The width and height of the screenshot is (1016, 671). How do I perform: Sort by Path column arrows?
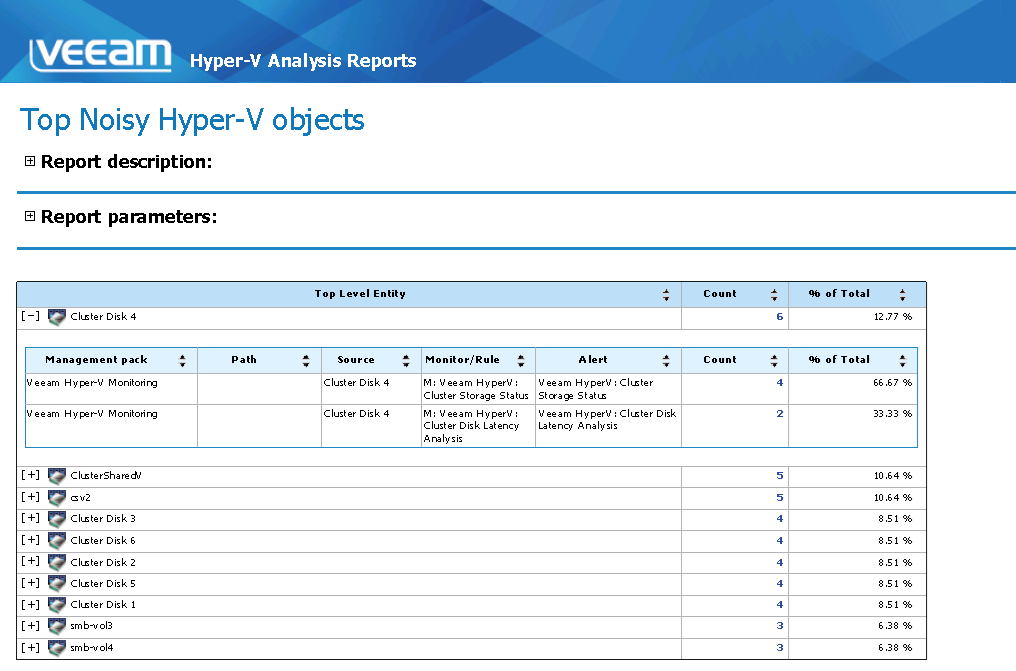pos(306,361)
